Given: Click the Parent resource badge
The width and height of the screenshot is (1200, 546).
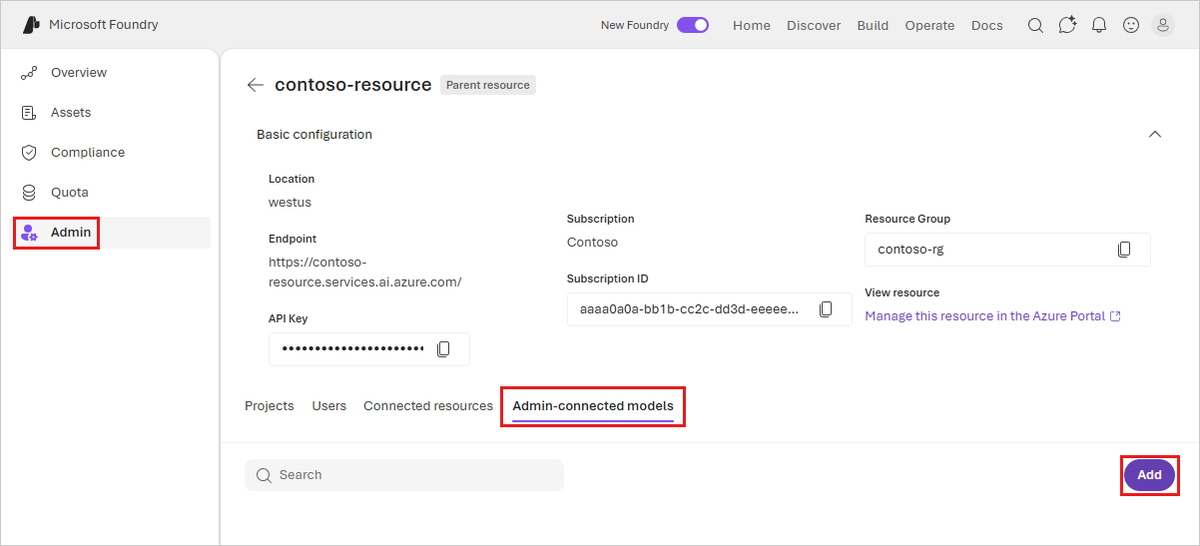Looking at the screenshot, I should point(488,85).
